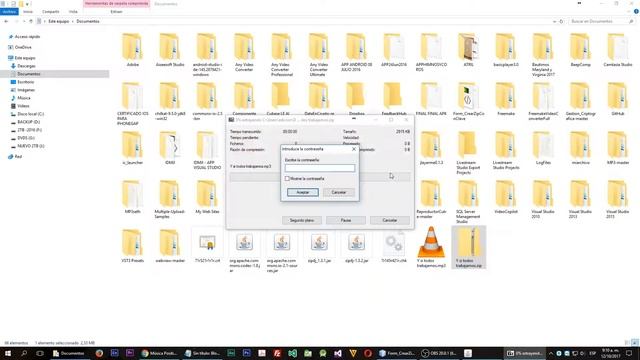Select the VideoCopilot folder
The width and height of the screenshot is (640, 360).
pos(506,197)
